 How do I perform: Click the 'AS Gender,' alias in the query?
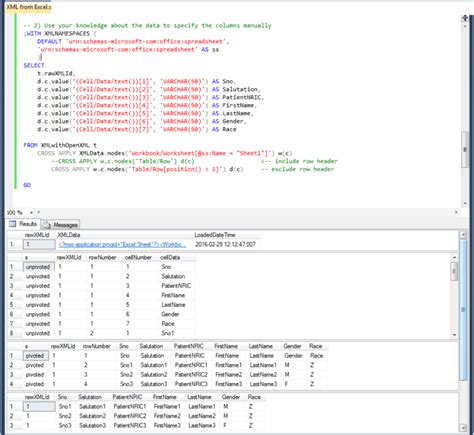[x=229, y=121]
